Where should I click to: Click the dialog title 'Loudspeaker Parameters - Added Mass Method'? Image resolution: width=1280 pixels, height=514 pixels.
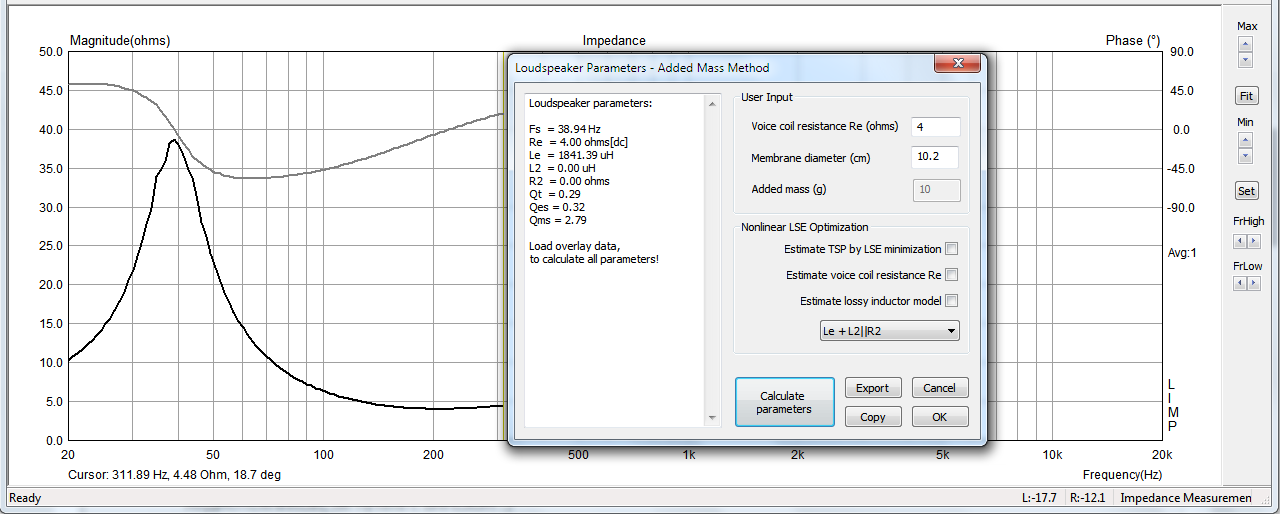click(642, 68)
